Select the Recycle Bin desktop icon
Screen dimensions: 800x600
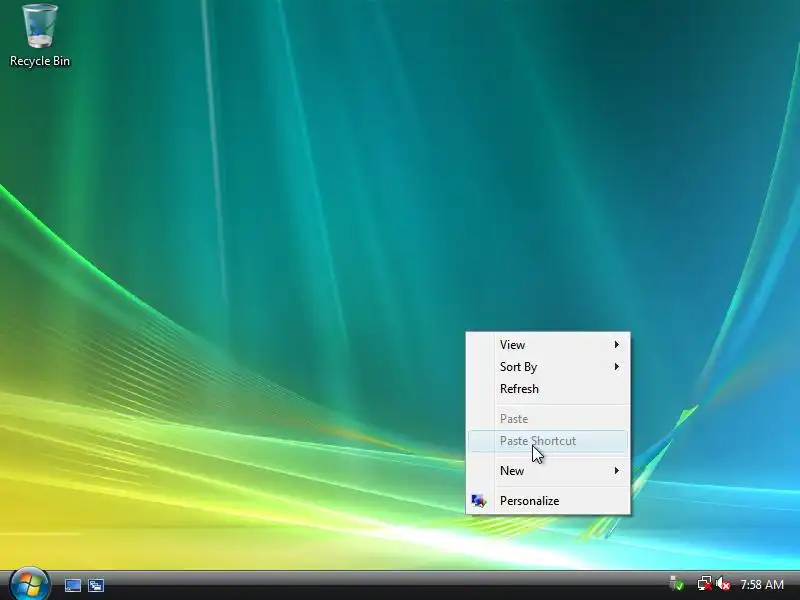point(40,36)
